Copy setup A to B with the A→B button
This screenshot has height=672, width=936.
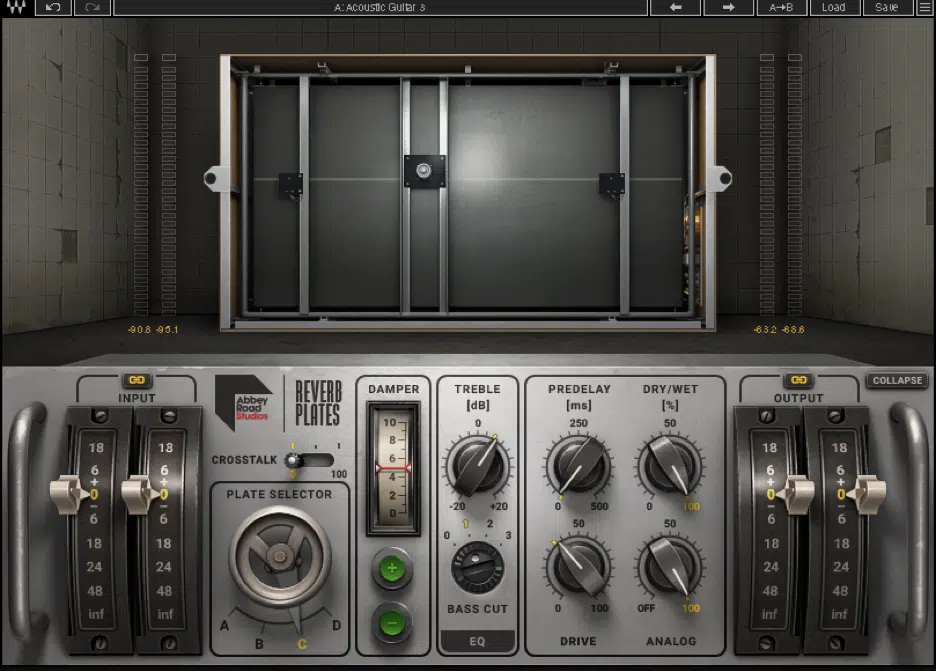(781, 7)
